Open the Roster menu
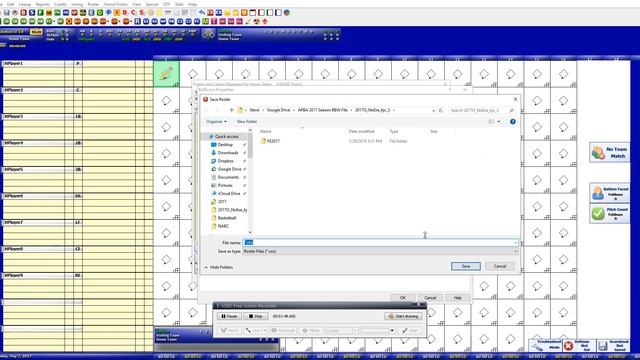640x360 pixels. pyautogui.click(x=93, y=4)
